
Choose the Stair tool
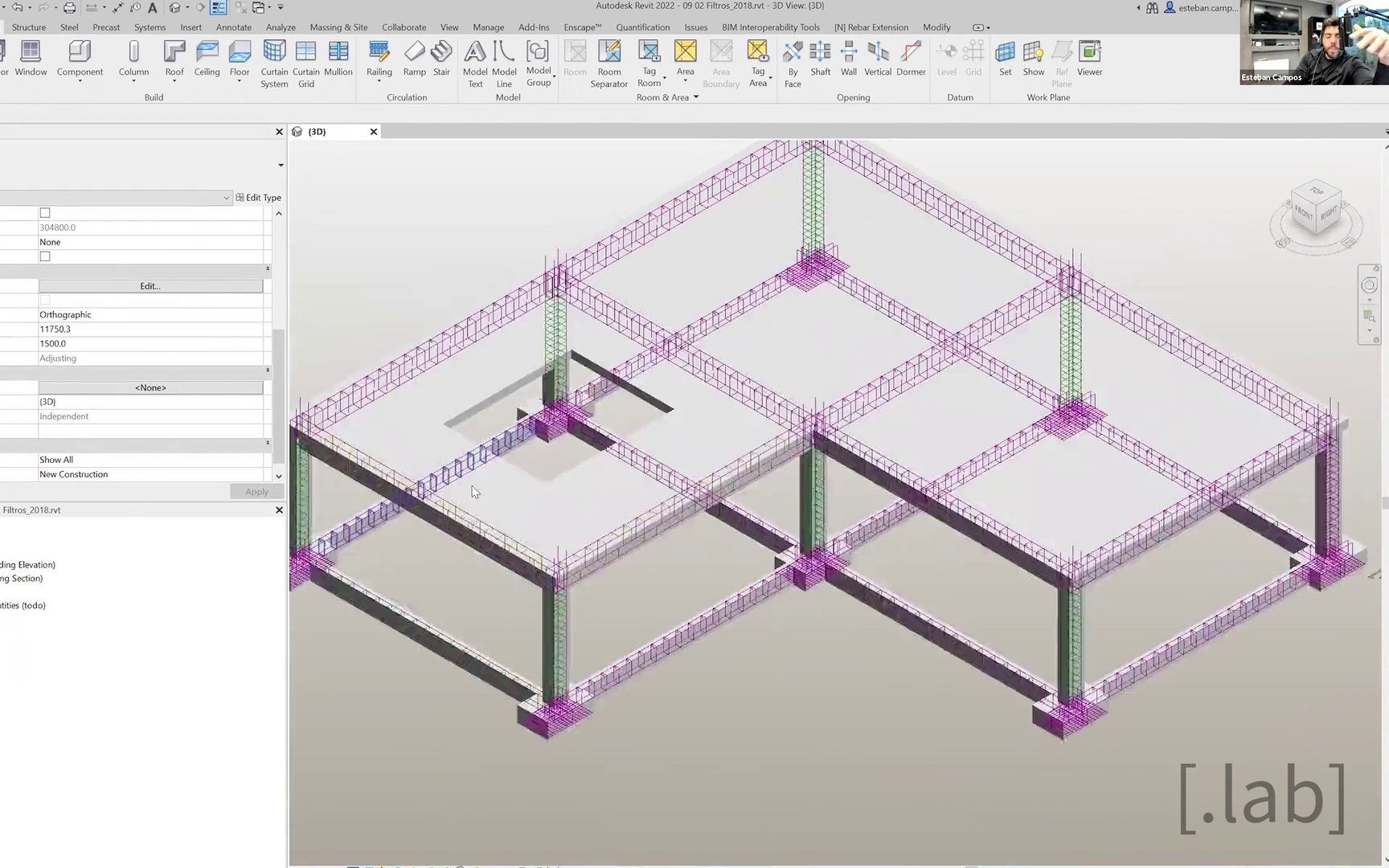pos(441,59)
